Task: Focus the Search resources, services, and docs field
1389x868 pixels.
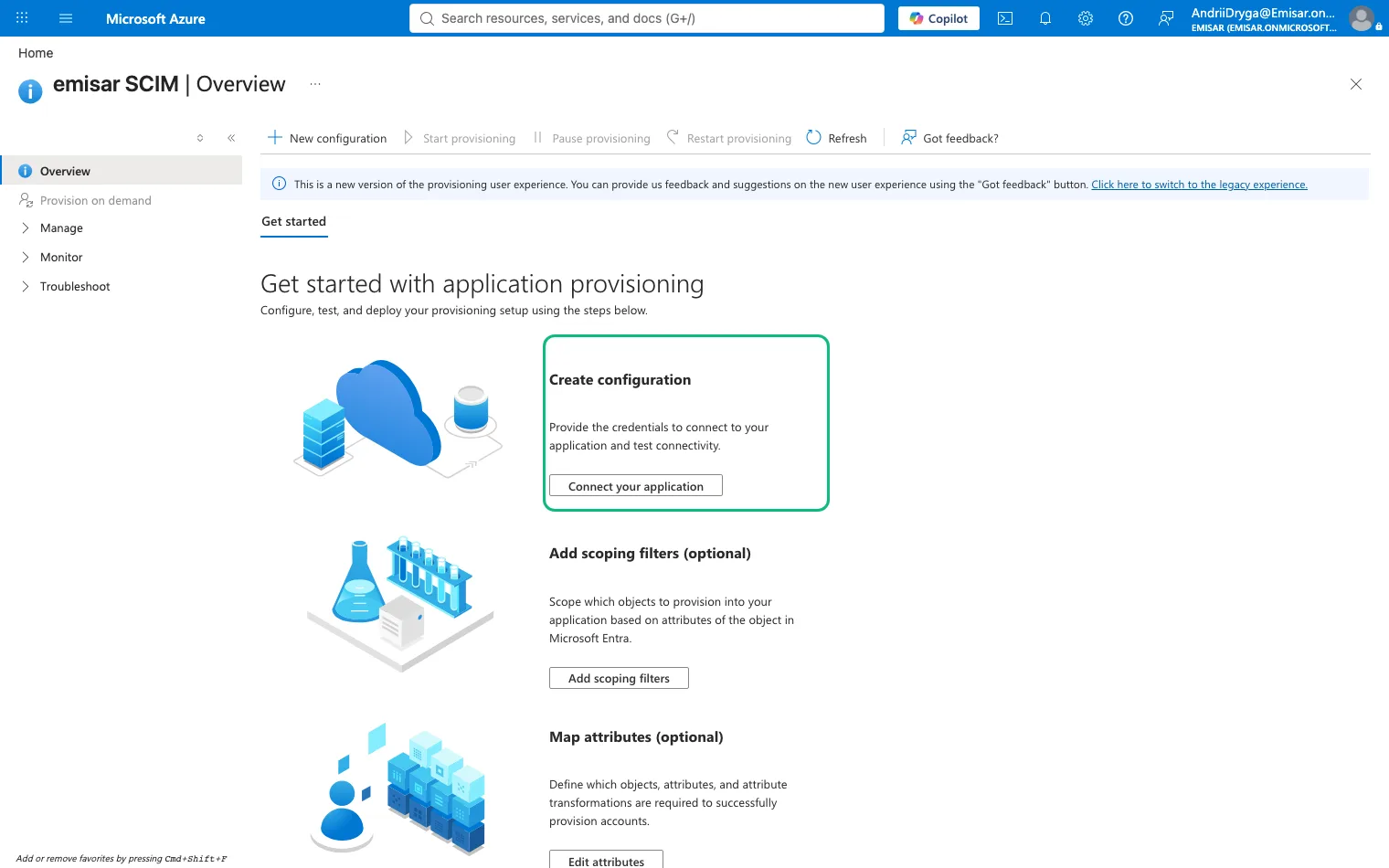Action: coord(647,18)
